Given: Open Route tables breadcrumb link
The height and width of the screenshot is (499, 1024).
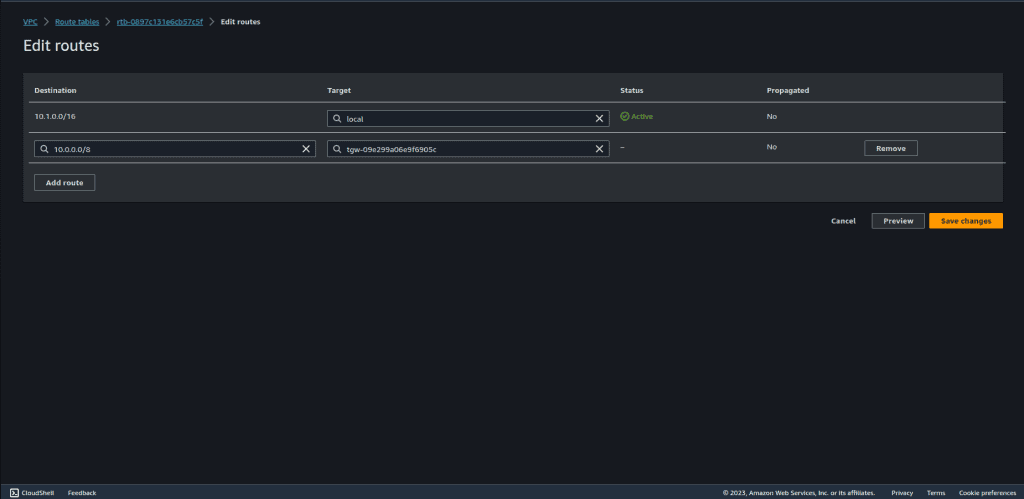Looking at the screenshot, I should tap(77, 21).
